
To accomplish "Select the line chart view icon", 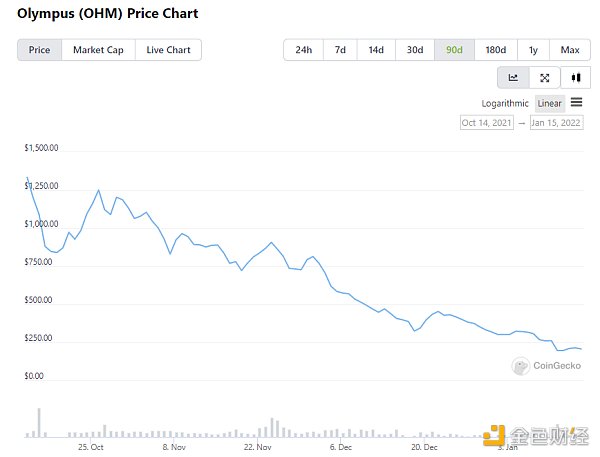I will pos(513,77).
